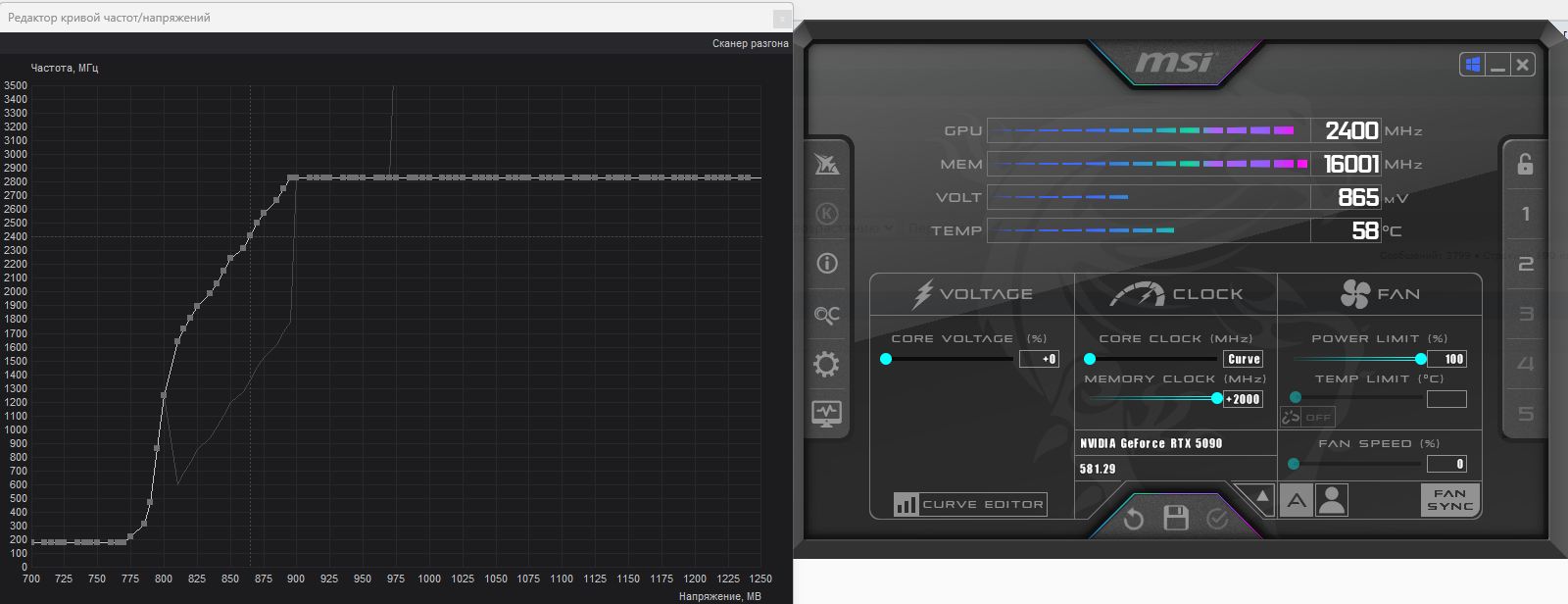
Task: Click fan speed slider handle
Action: (1294, 464)
